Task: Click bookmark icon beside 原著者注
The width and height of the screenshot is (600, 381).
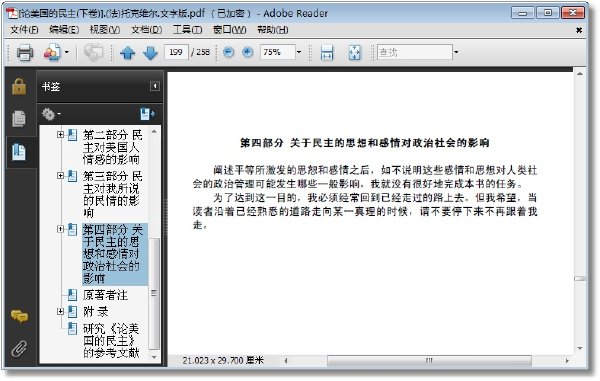Action: [x=72, y=295]
